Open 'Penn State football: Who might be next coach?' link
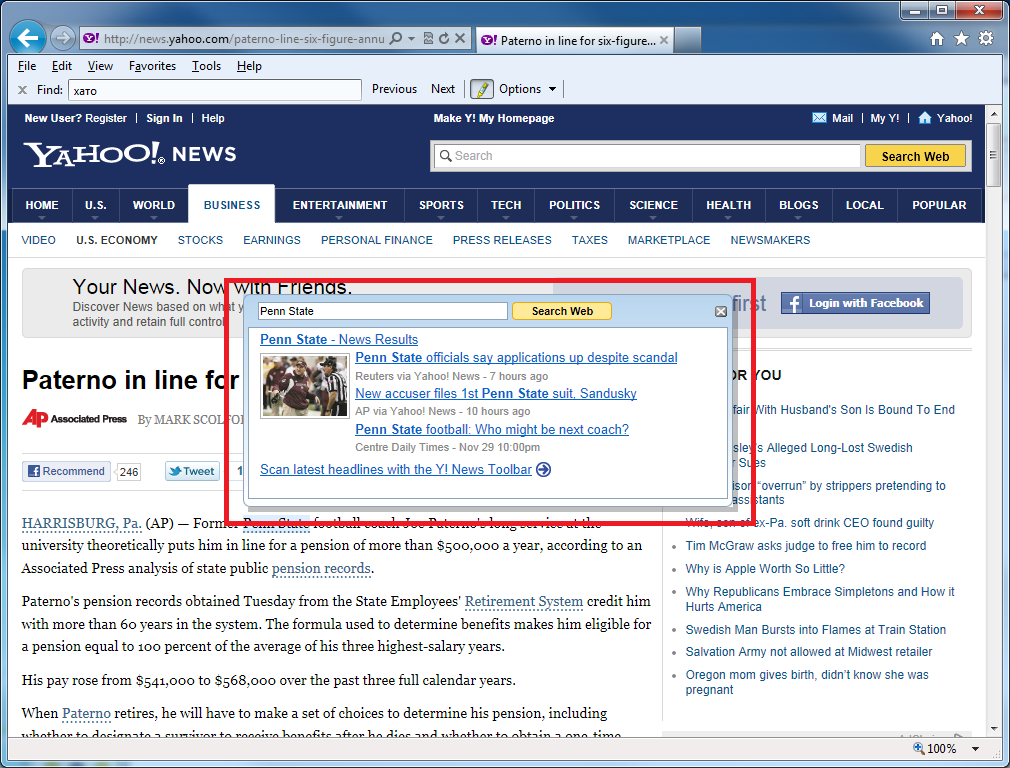The image size is (1010, 768). point(492,429)
